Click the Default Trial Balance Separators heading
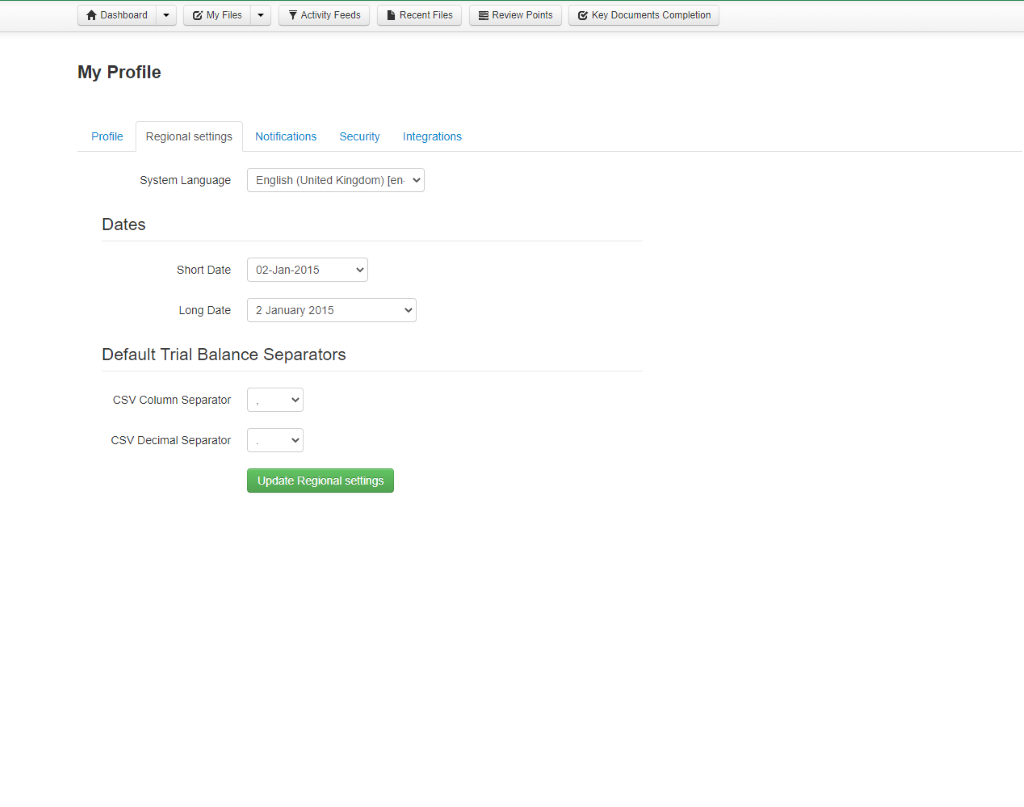 pos(224,355)
